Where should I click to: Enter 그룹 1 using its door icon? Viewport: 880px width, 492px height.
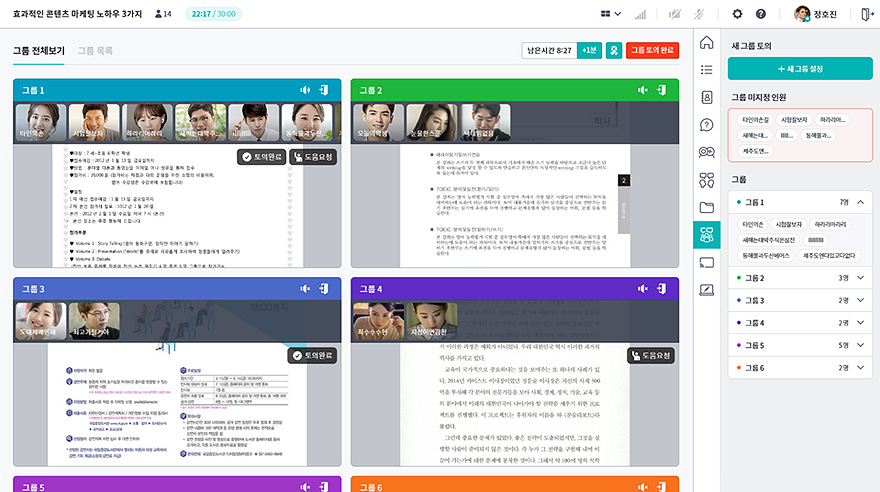pos(325,90)
